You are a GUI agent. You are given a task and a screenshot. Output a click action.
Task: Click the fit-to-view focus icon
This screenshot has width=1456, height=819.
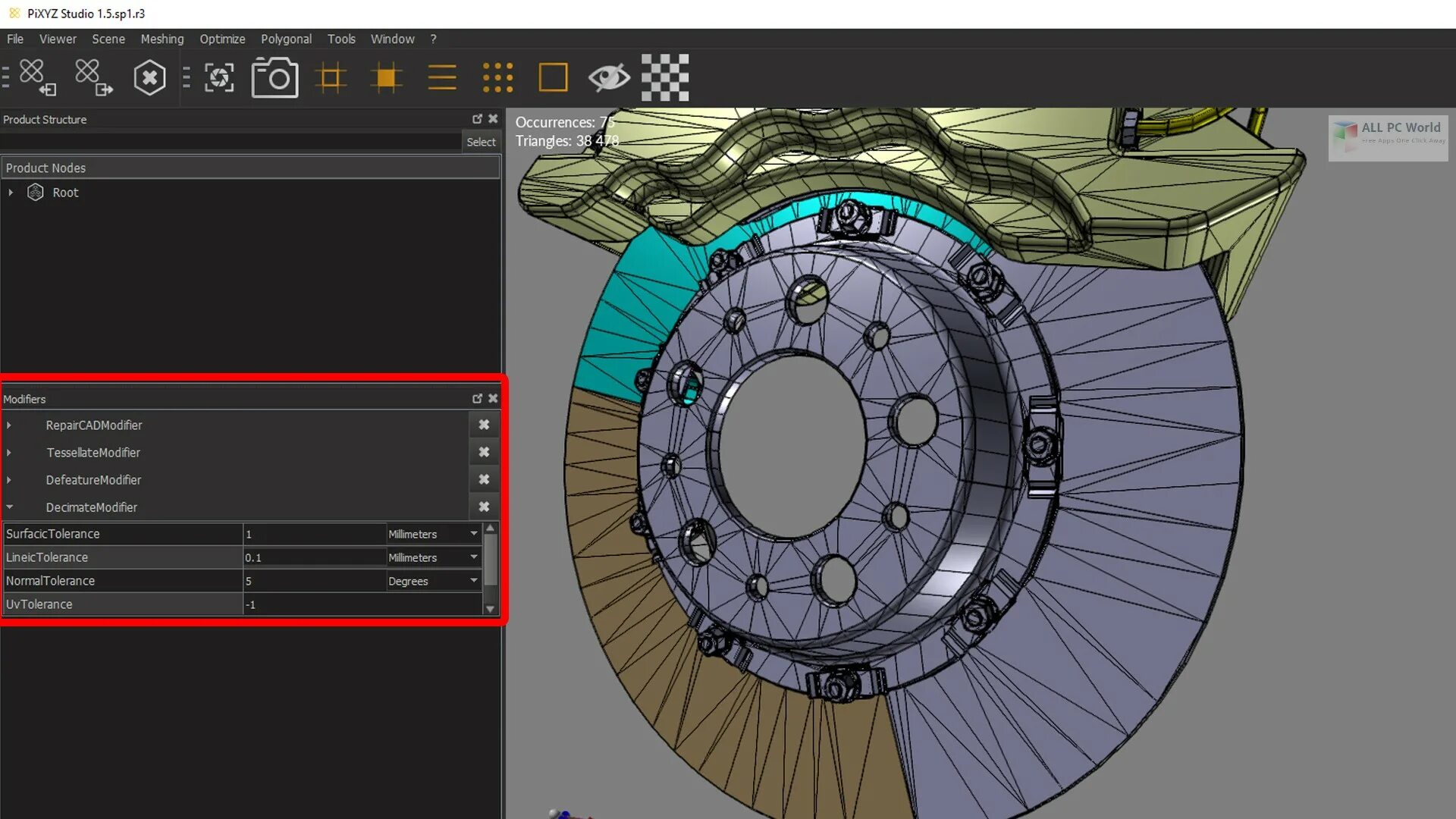[x=219, y=77]
